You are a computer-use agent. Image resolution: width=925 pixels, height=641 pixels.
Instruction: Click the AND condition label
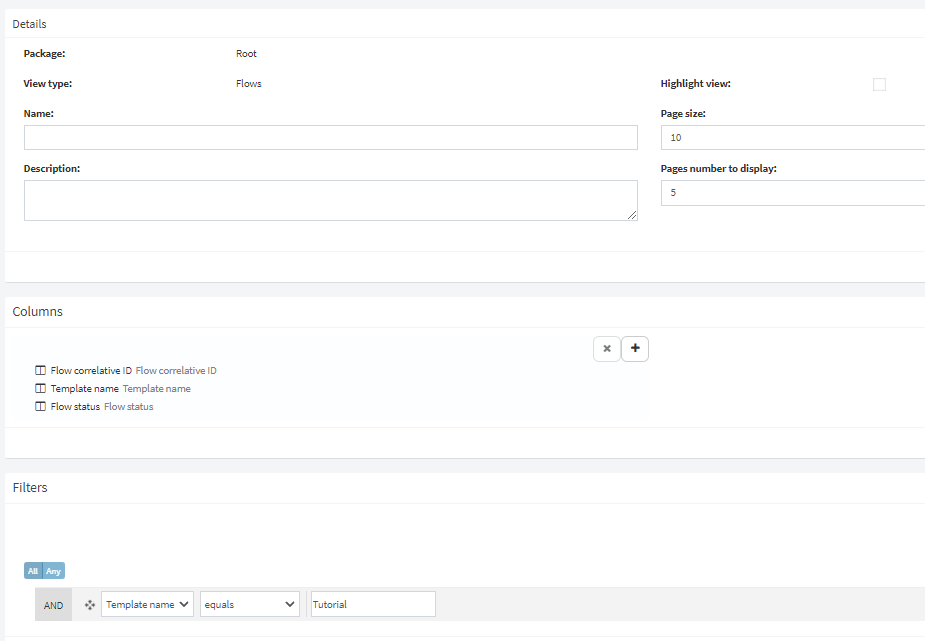[x=53, y=605]
